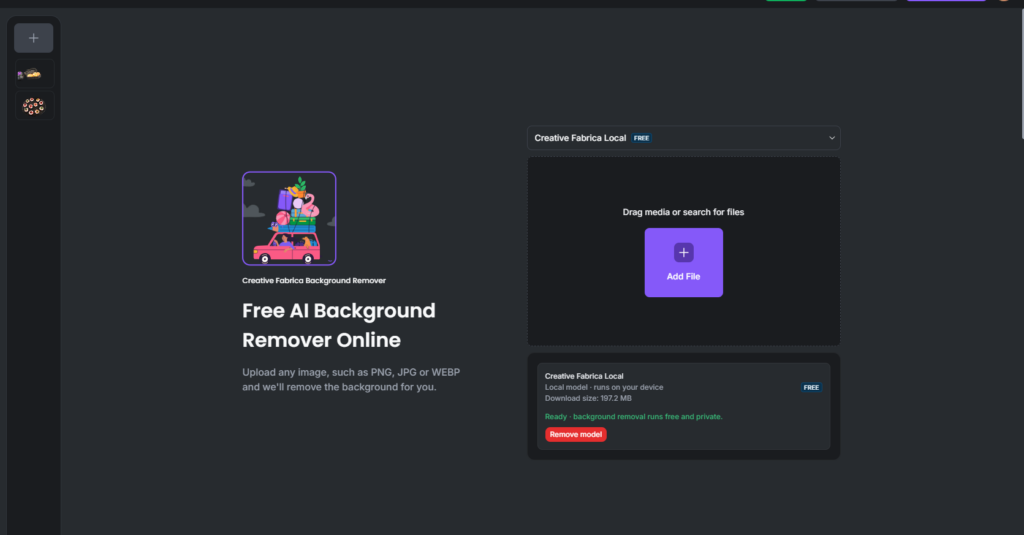Open the circular dots image thumbnail in sidebar
Viewport: 1024px width, 535px height.
click(x=33, y=106)
